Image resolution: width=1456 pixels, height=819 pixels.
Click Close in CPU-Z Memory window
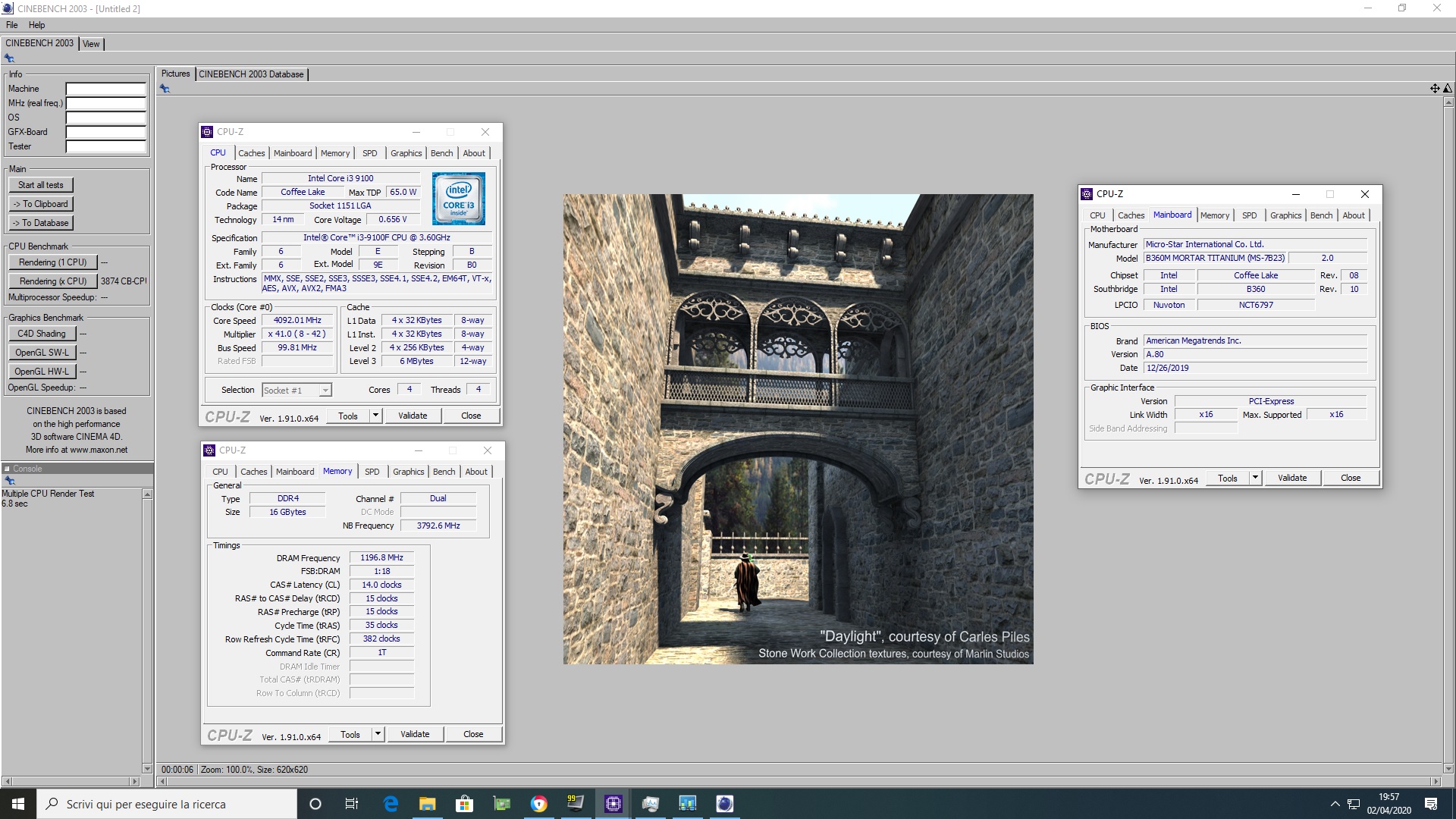pyautogui.click(x=473, y=734)
